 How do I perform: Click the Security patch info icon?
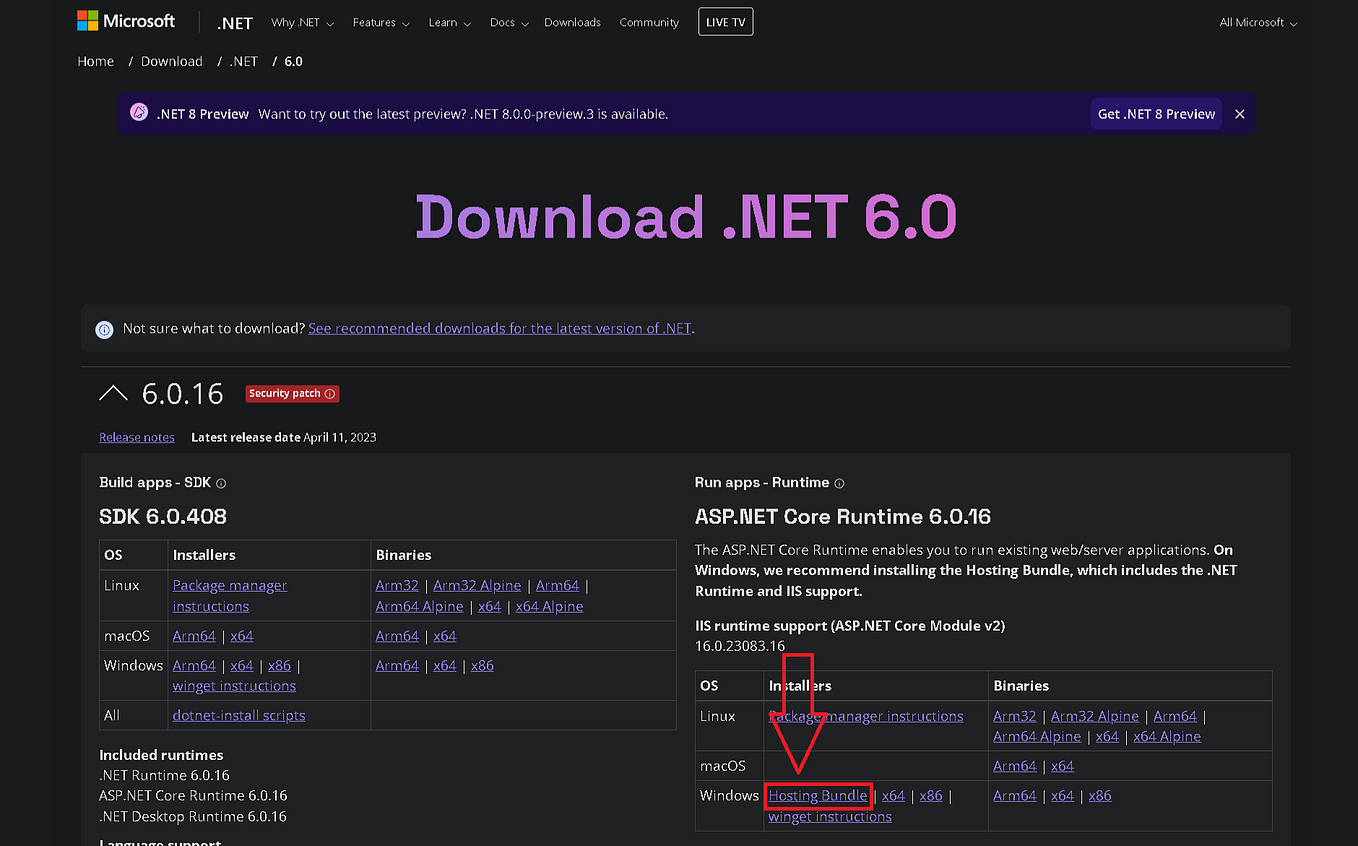(329, 394)
